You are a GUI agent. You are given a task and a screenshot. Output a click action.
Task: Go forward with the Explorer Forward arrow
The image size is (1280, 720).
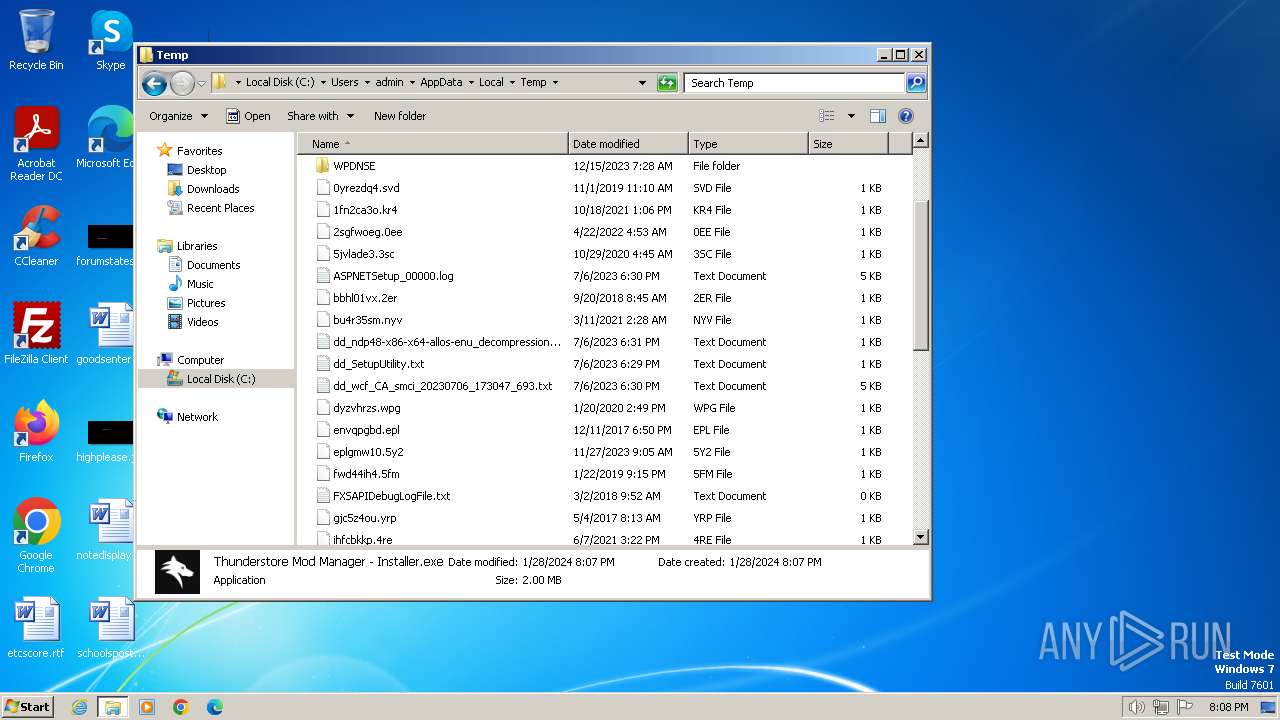pos(182,83)
